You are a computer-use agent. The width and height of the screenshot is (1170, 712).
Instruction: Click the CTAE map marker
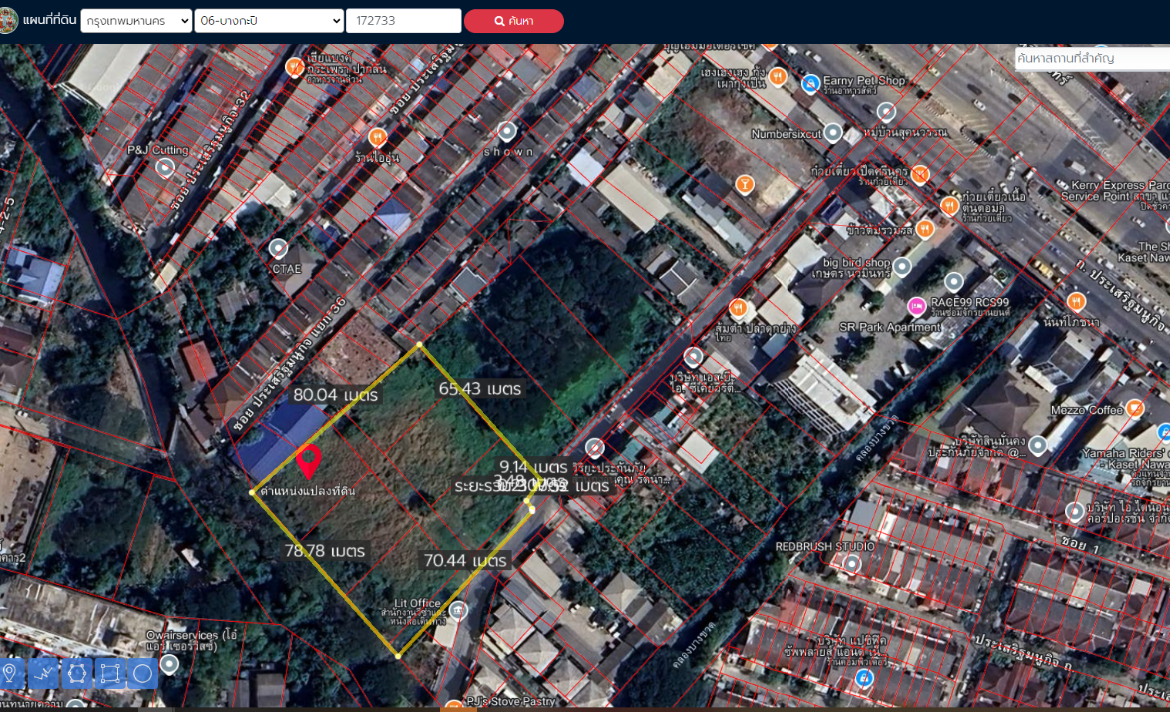tap(279, 249)
